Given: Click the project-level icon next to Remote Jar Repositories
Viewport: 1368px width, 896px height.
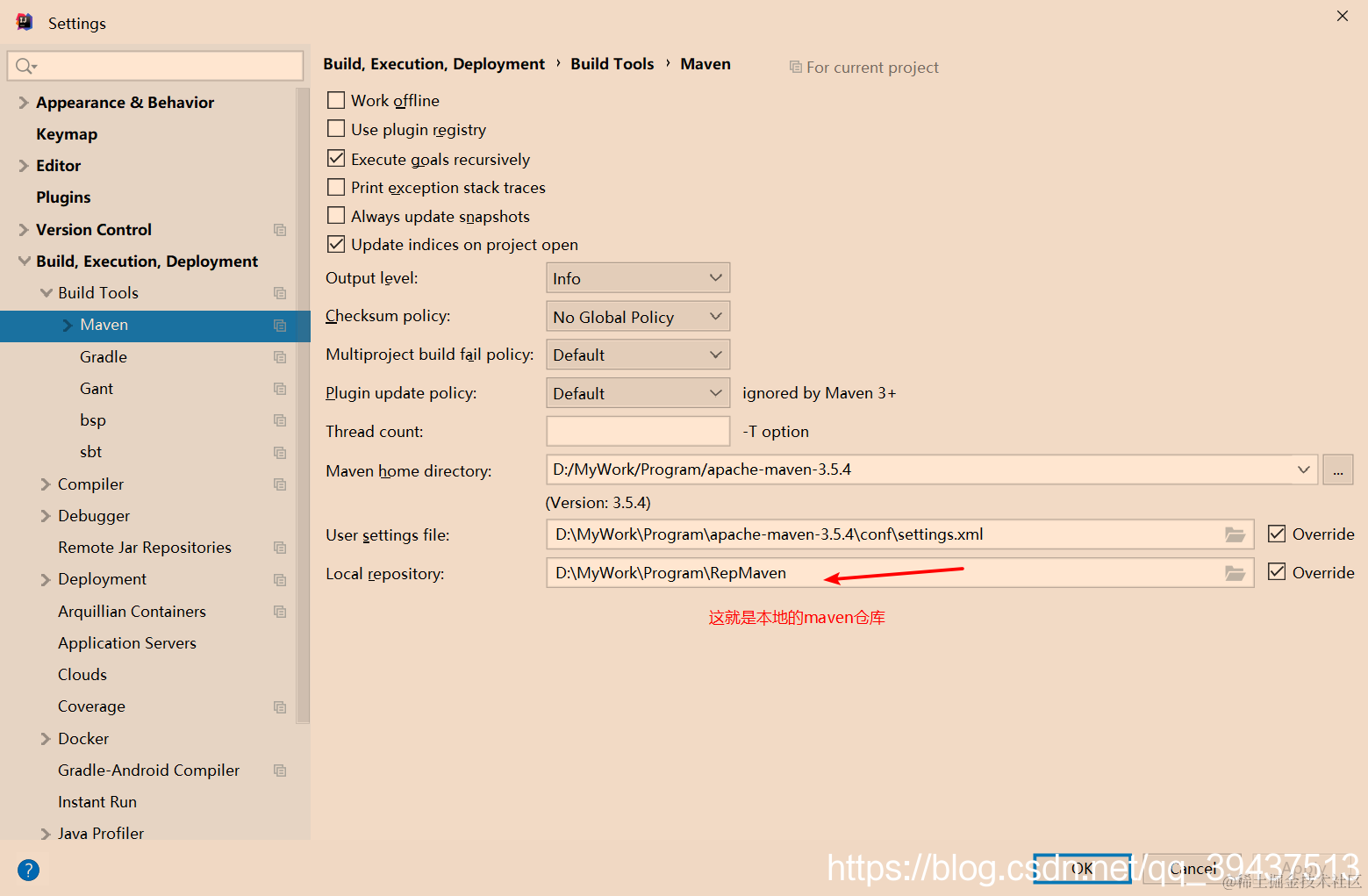Looking at the screenshot, I should tap(280, 548).
